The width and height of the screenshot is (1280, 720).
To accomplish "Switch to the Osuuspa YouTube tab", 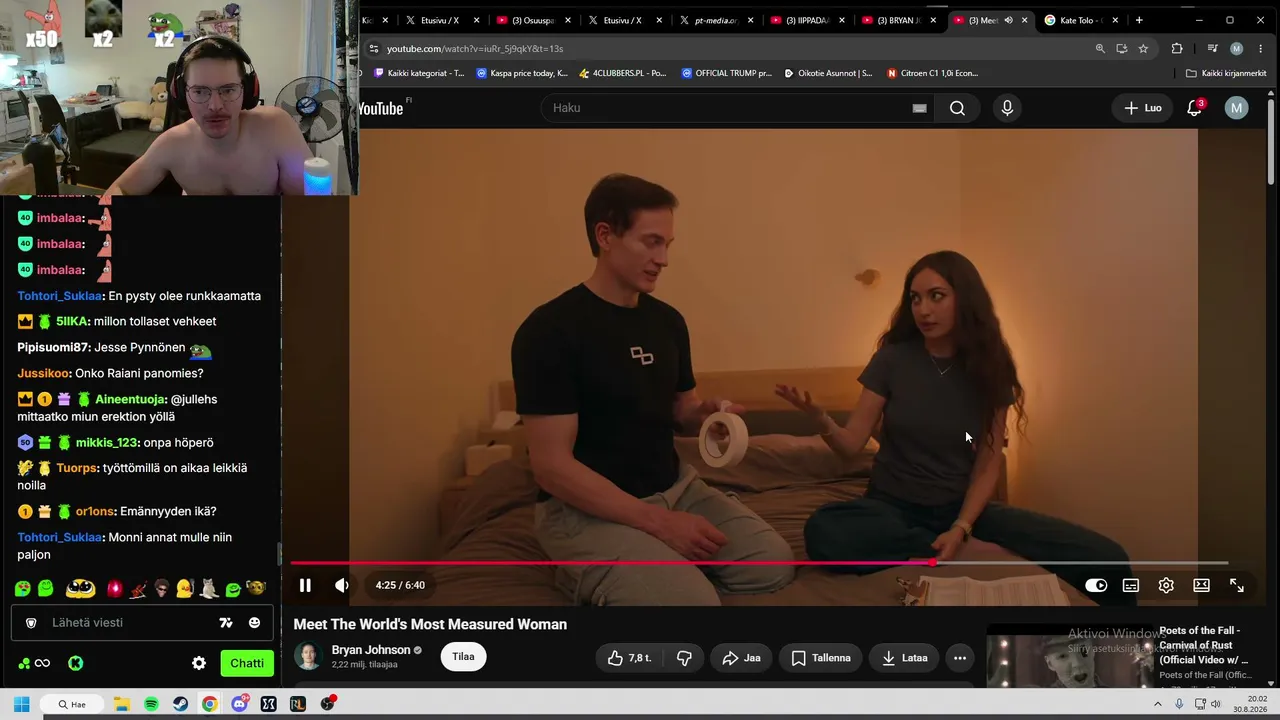I will click(x=532, y=20).
